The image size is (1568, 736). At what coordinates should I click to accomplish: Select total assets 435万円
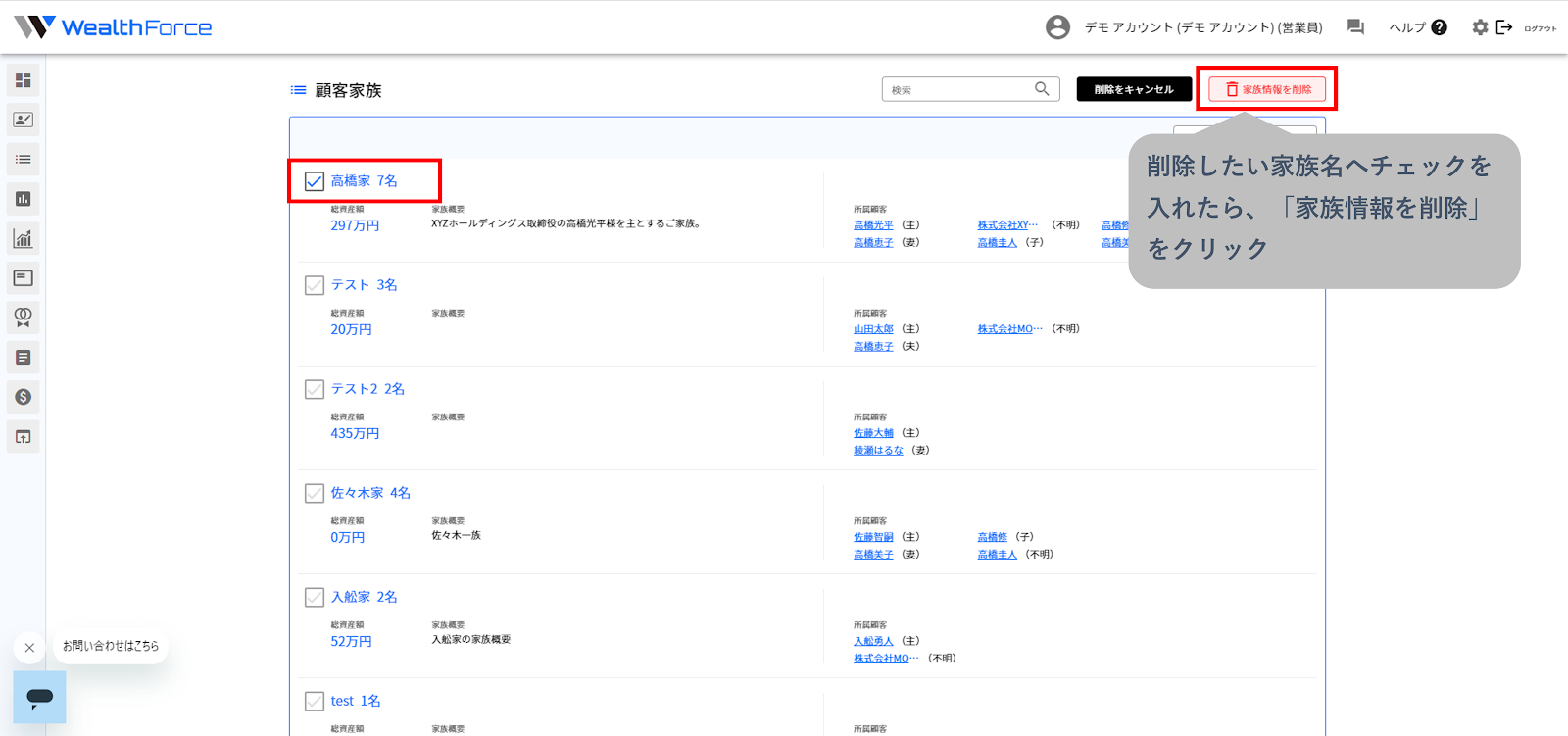[355, 433]
